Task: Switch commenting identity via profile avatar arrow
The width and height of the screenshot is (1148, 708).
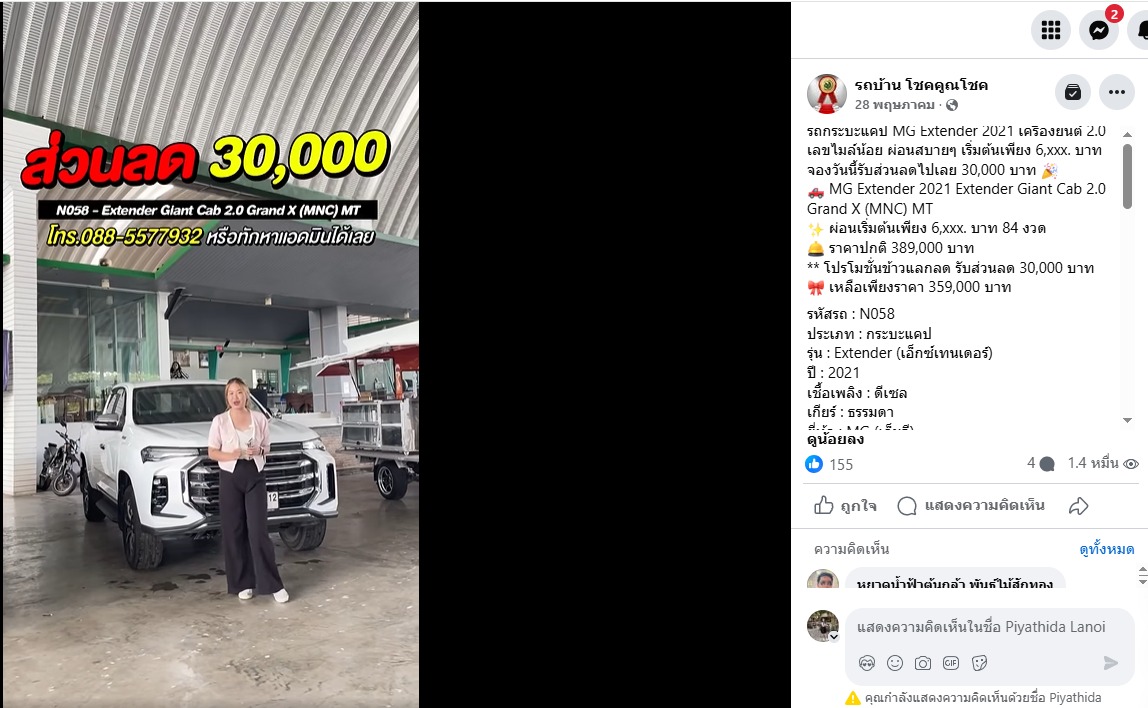Action: [x=833, y=636]
